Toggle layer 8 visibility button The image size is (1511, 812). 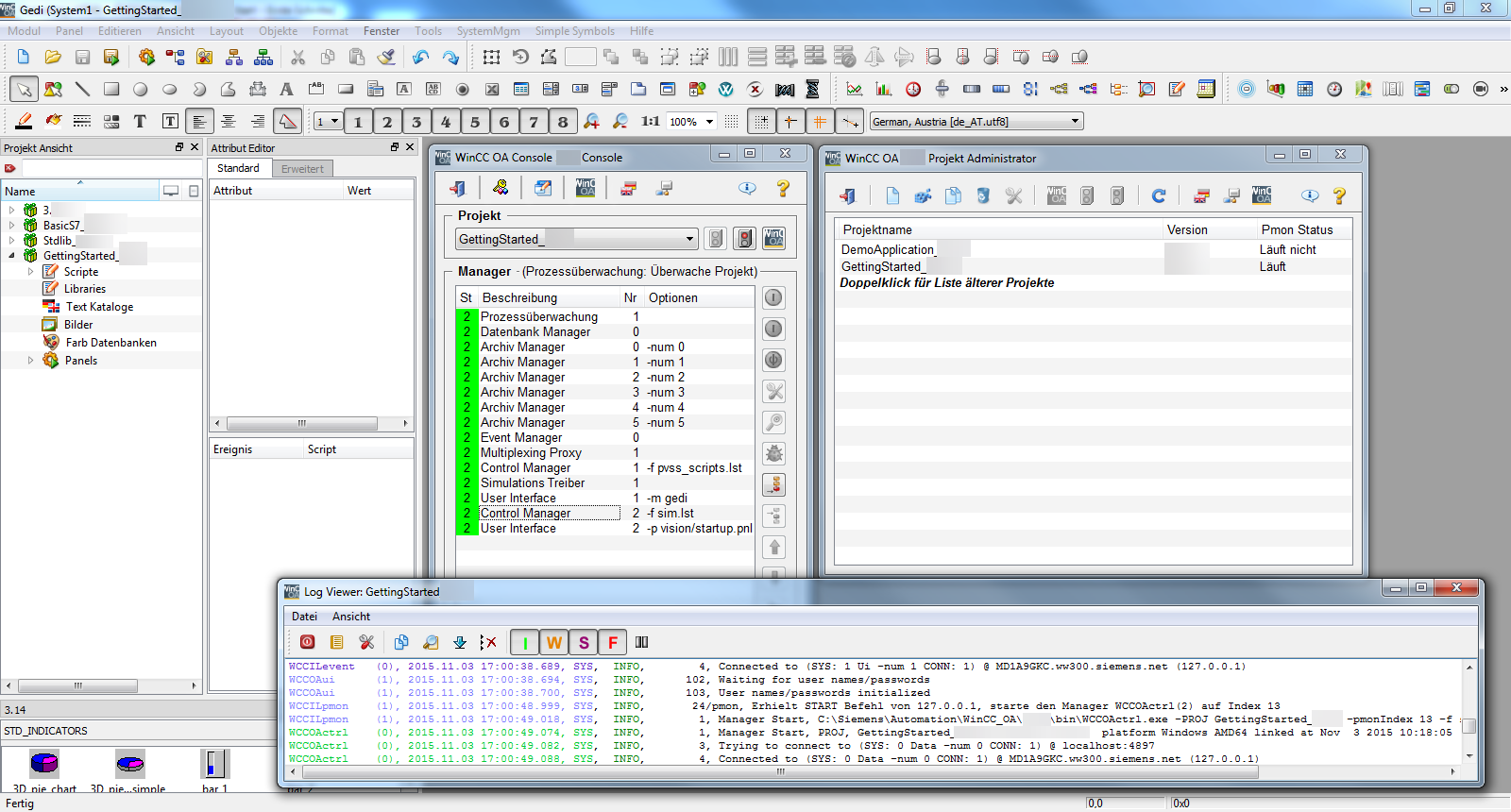pyautogui.click(x=563, y=121)
